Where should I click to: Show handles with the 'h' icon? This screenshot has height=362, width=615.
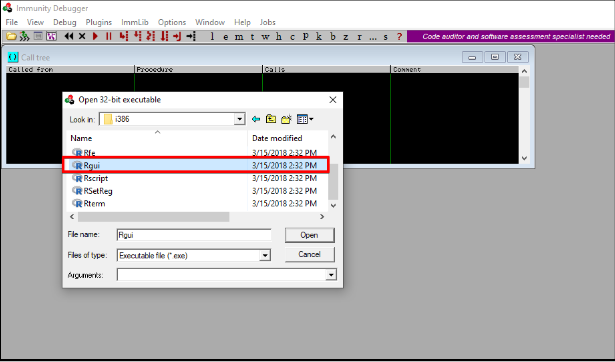click(x=279, y=36)
